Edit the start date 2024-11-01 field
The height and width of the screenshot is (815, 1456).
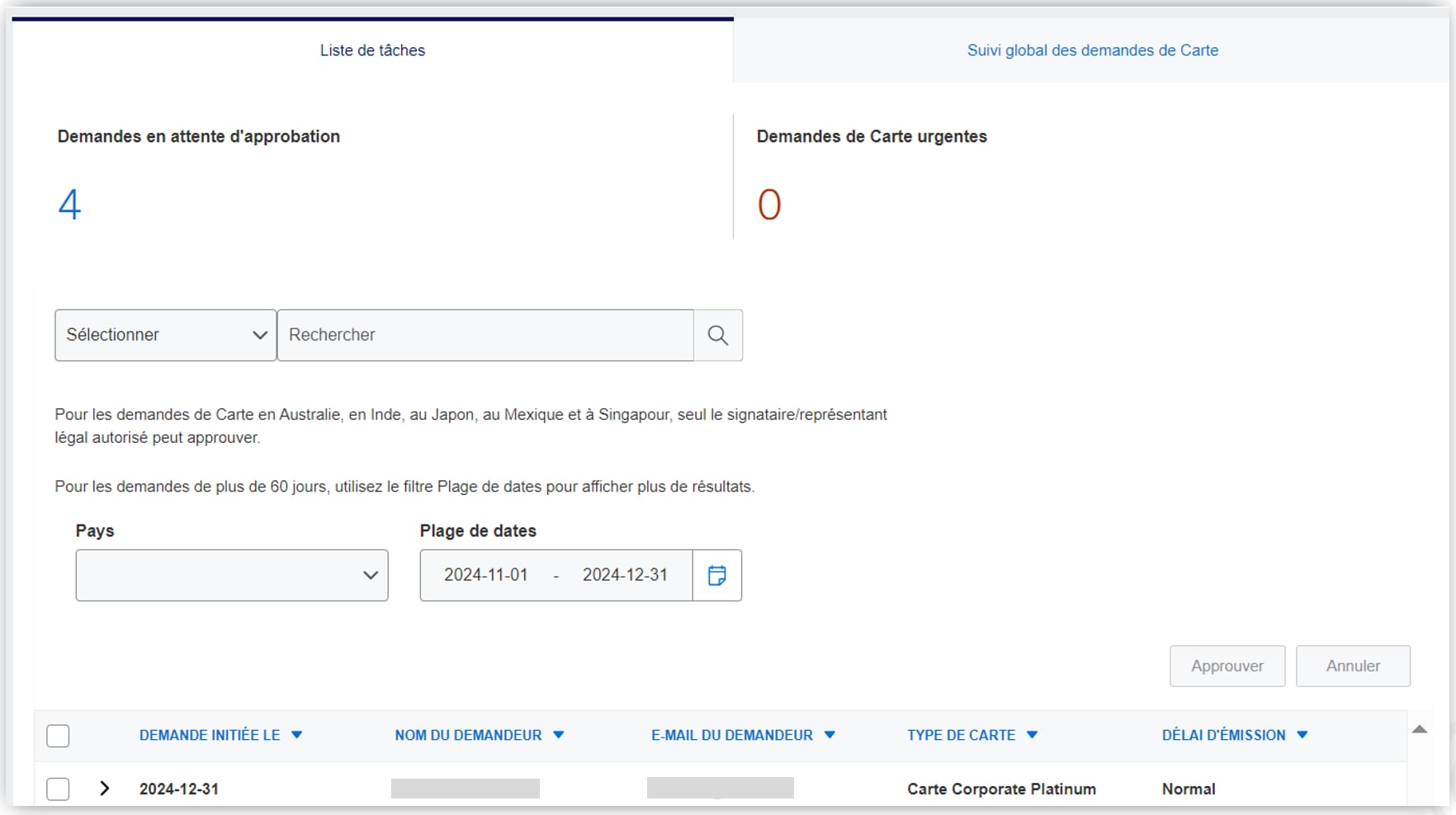pyautogui.click(x=487, y=575)
